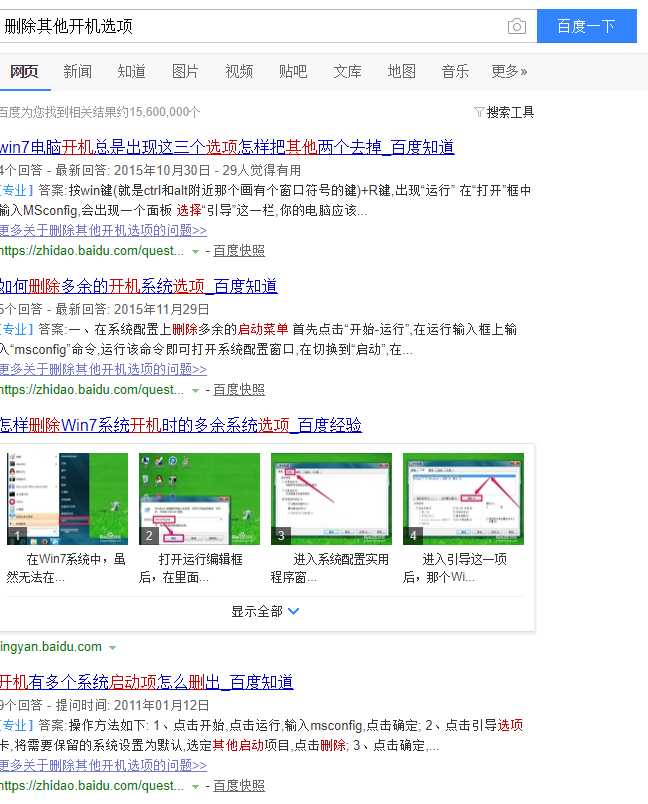This screenshot has width=648, height=804.
Task: Click 更多关于删除其他开机选项的问题 under first result
Action: coord(103,231)
